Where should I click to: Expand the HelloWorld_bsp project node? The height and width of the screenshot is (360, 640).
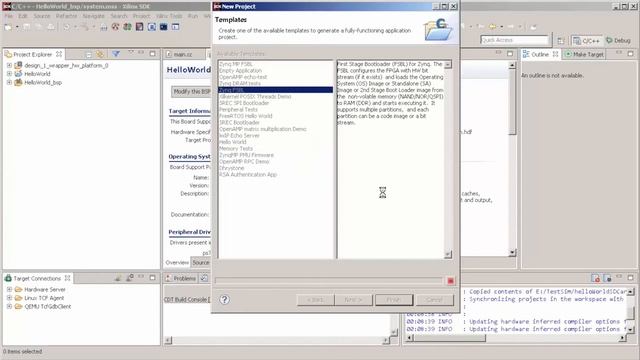9,82
